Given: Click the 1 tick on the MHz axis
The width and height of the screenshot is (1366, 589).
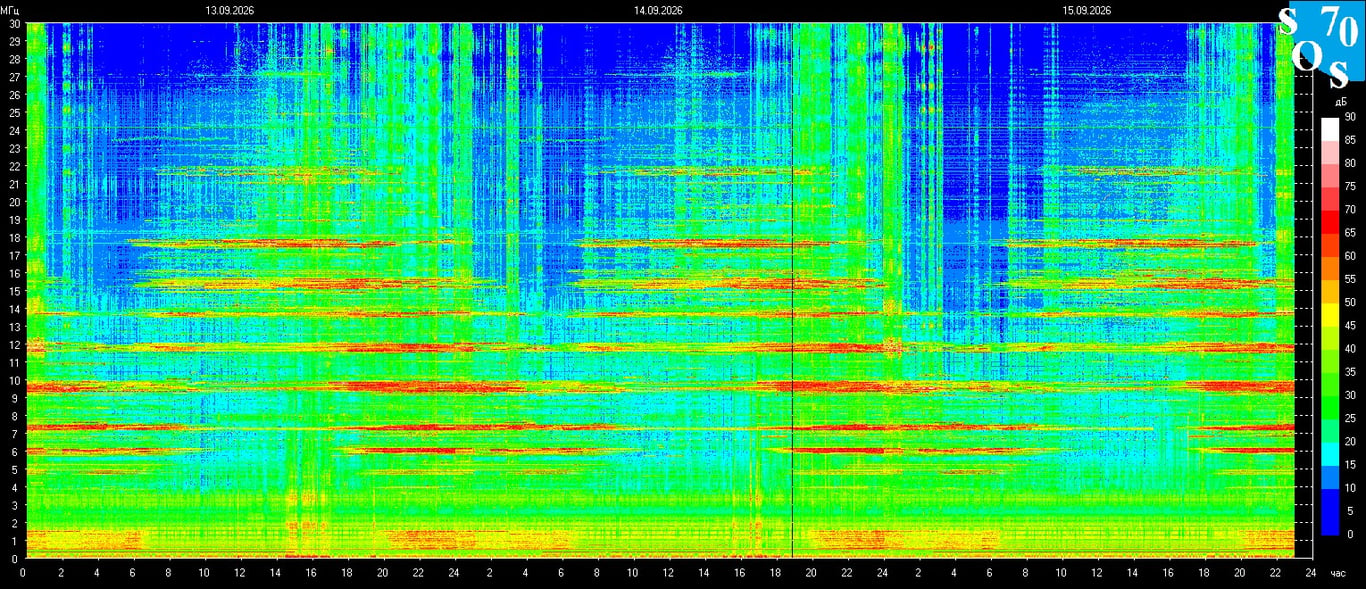Looking at the screenshot, I should [x=15, y=541].
